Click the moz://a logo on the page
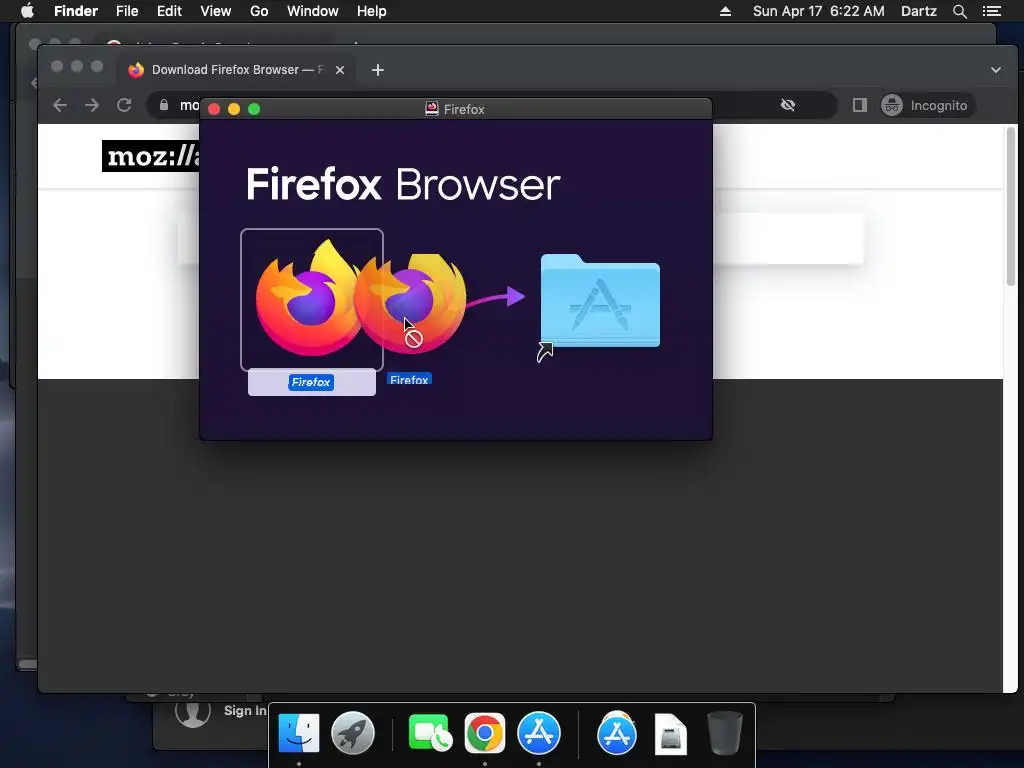This screenshot has height=768, width=1024. (151, 156)
